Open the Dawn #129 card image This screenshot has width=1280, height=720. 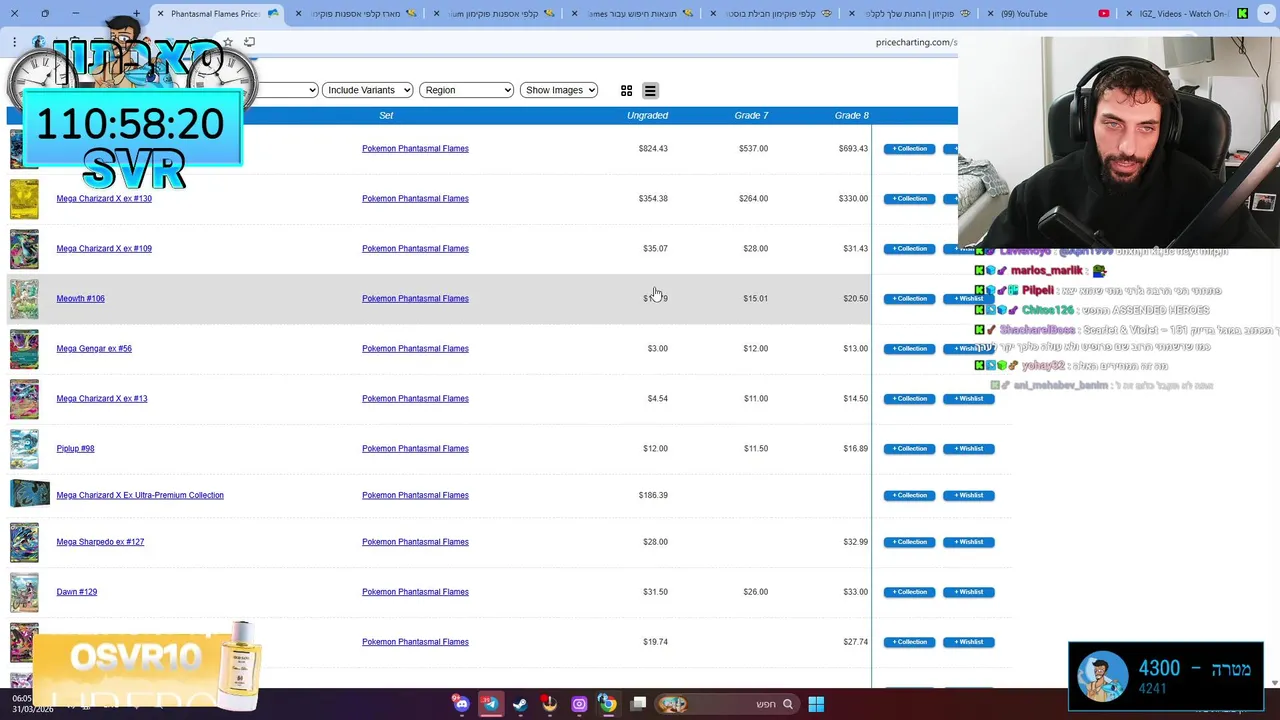pos(24,592)
